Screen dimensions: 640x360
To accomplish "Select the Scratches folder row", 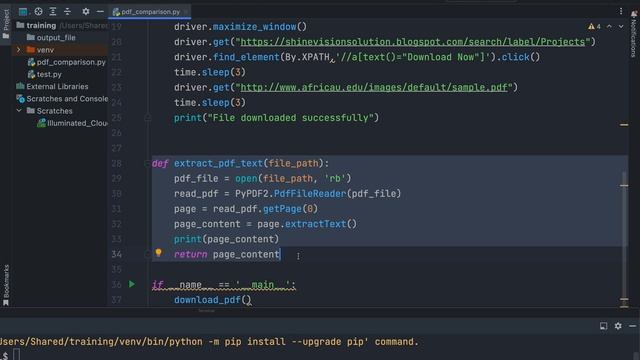I will pyautogui.click(x=54, y=111).
